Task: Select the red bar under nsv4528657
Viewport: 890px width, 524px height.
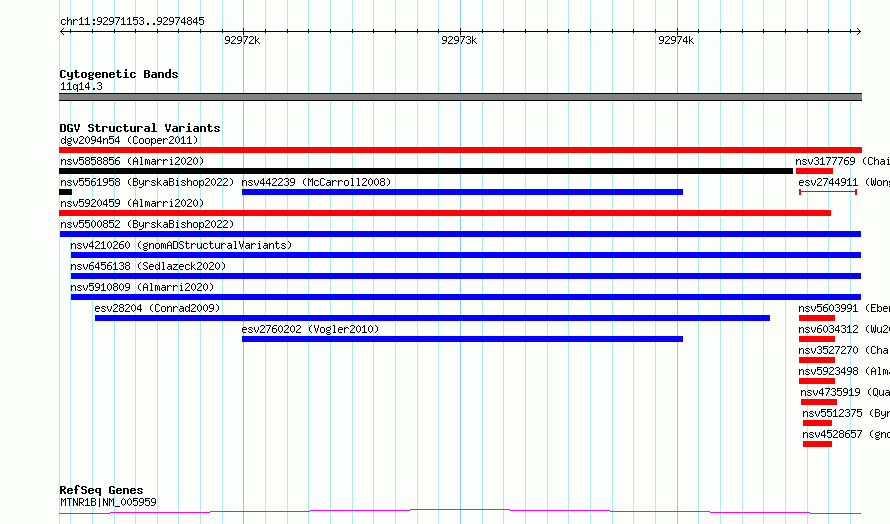Action: click(817, 444)
